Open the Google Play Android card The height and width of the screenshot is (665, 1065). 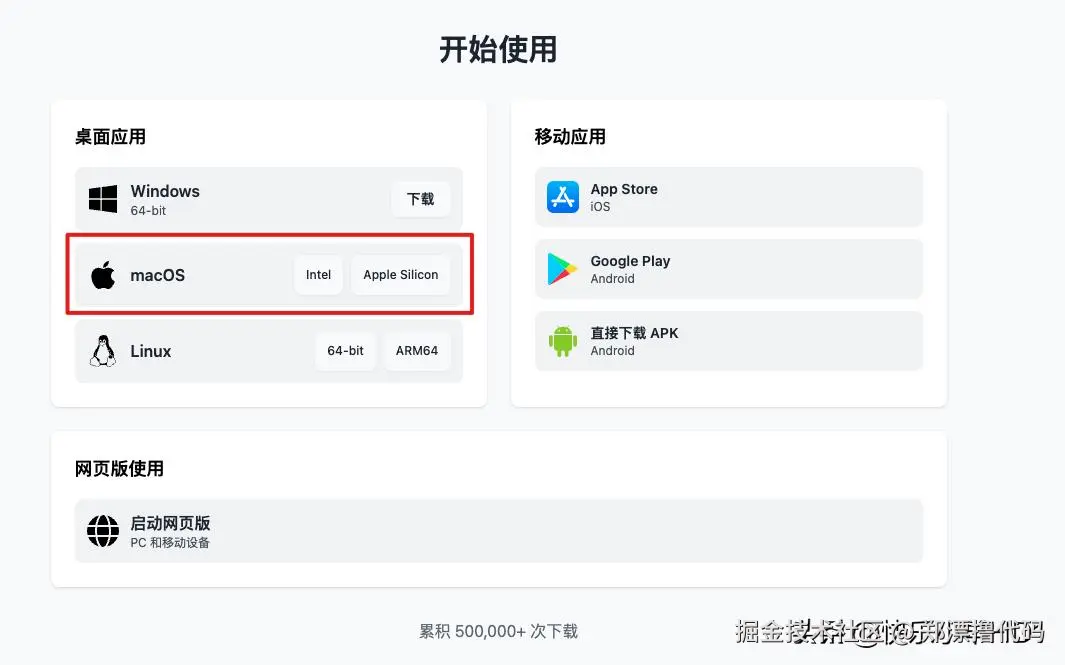729,269
